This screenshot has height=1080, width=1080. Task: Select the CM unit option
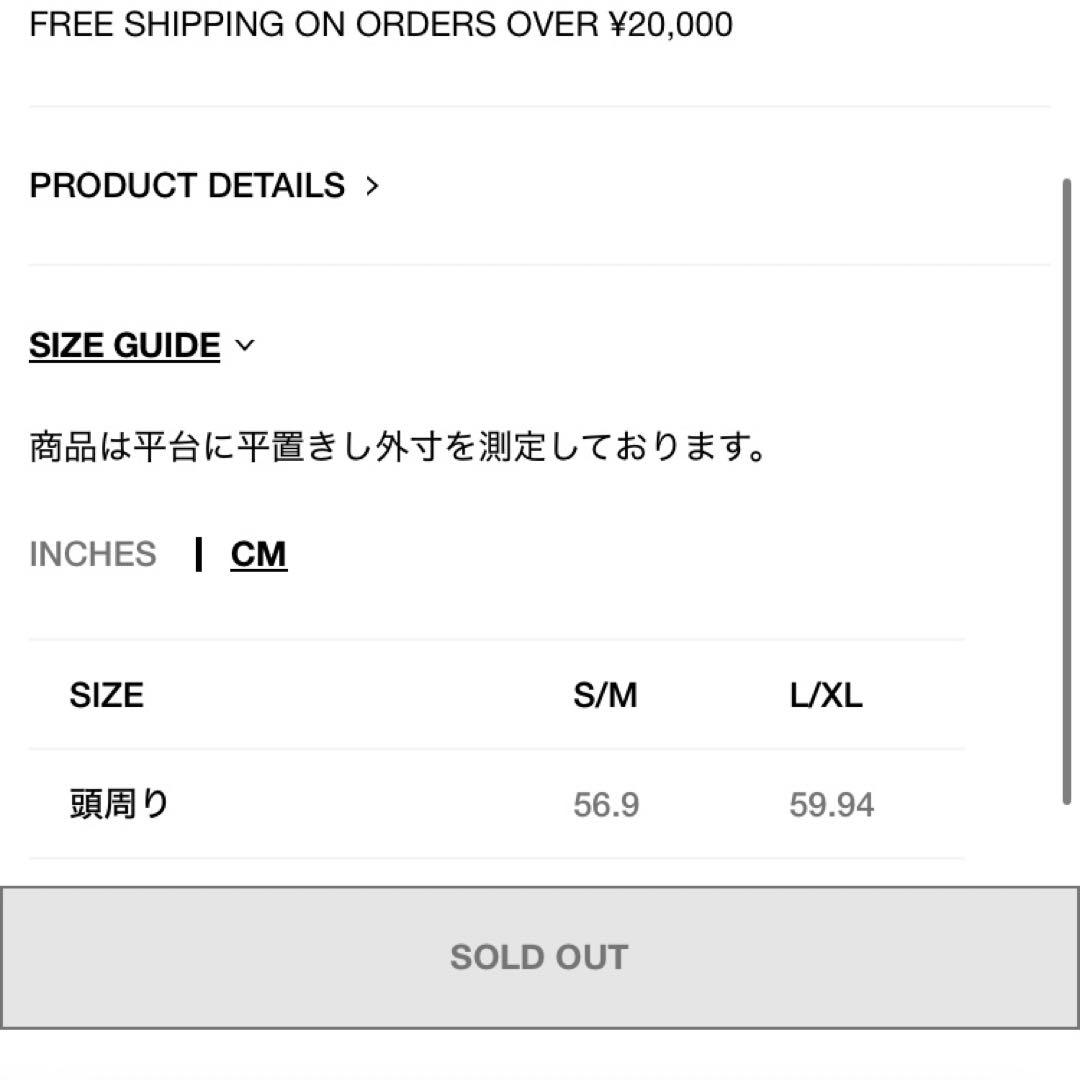coord(258,554)
